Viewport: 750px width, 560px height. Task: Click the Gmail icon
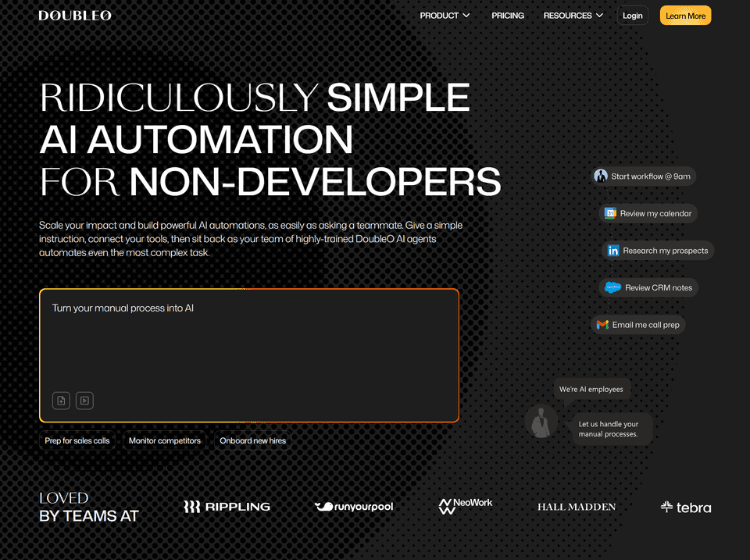coord(602,325)
